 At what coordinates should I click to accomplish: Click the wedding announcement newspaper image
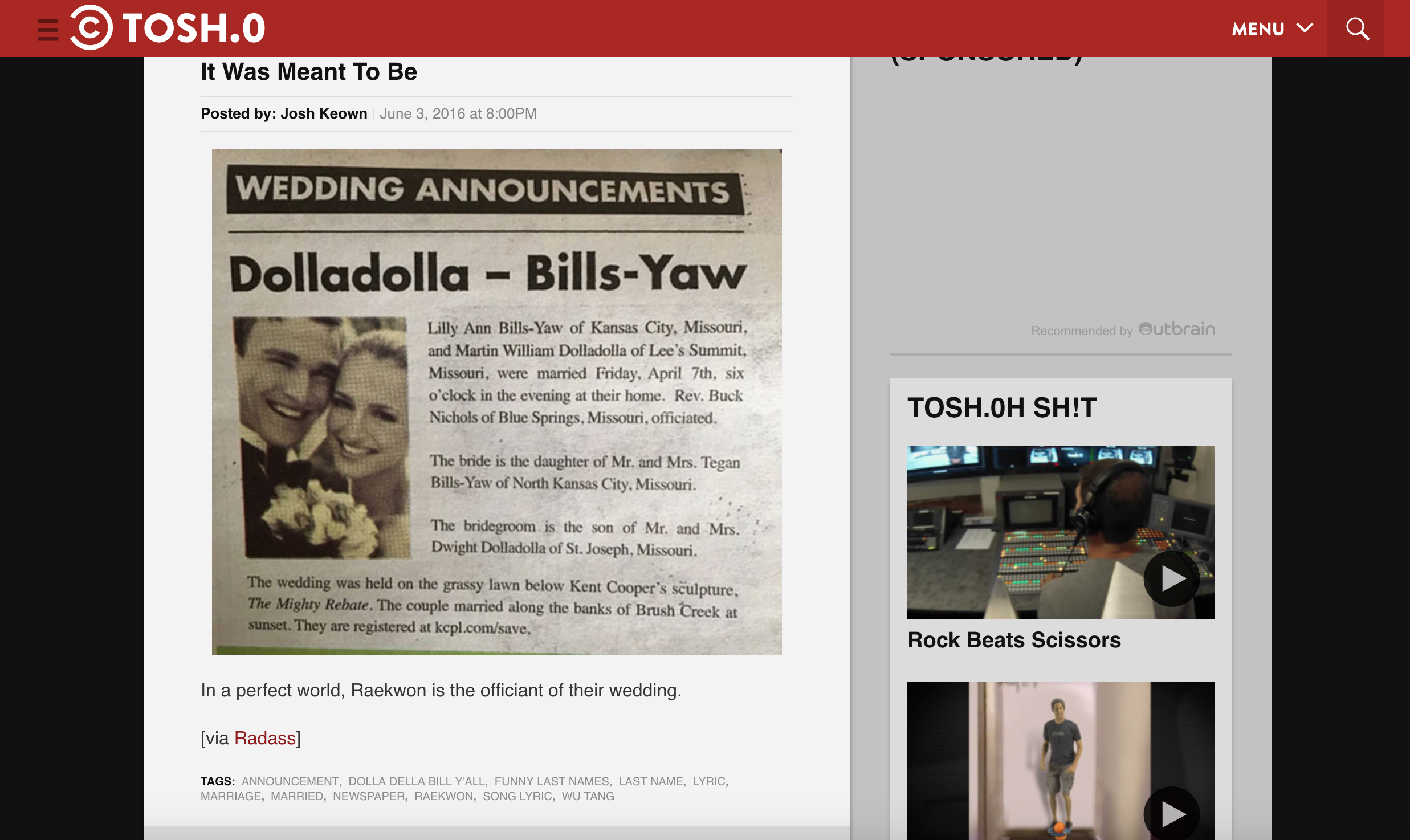(x=496, y=402)
